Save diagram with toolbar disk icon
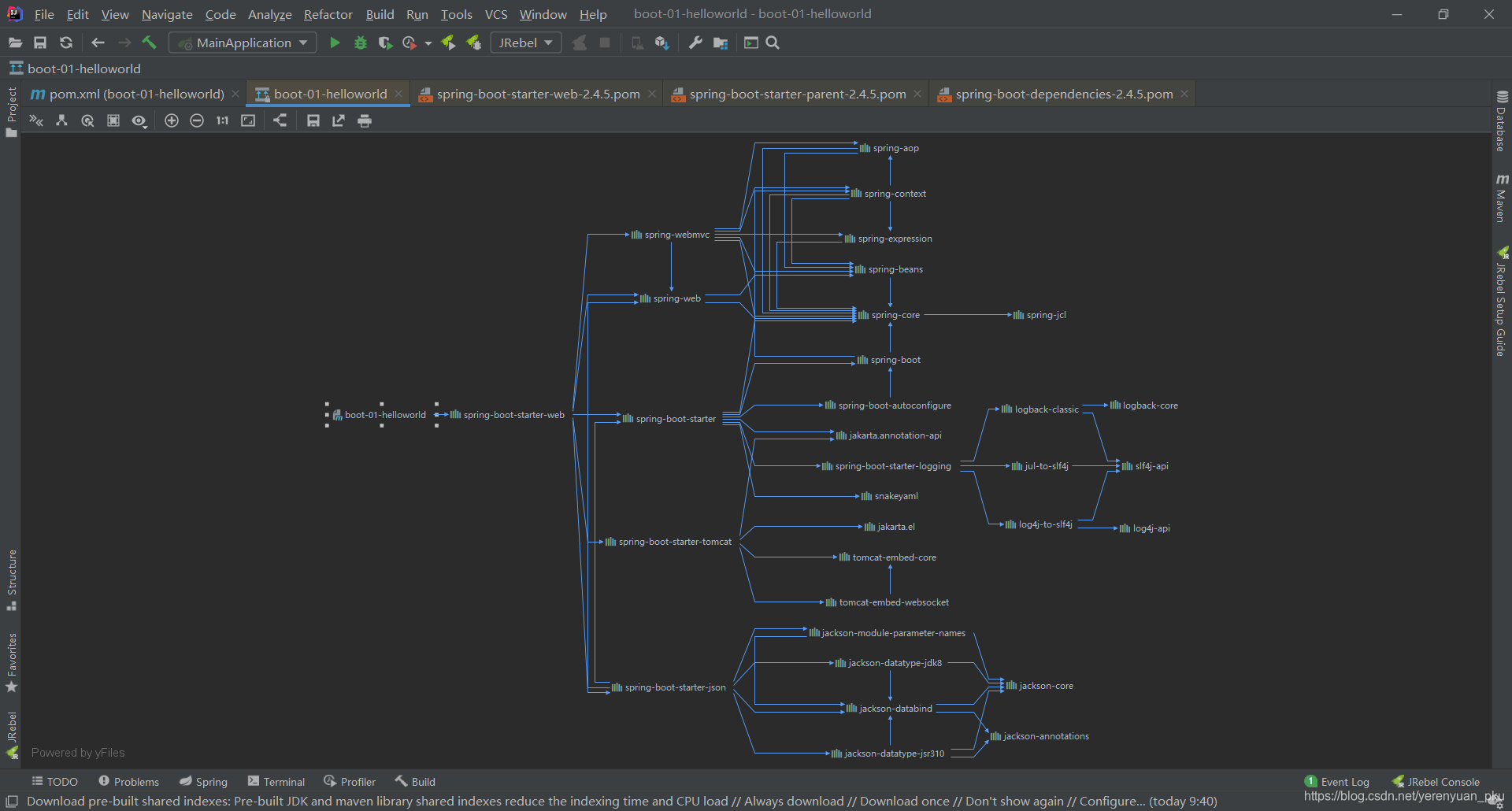Viewport: 1512px width, 811px height. coord(313,120)
